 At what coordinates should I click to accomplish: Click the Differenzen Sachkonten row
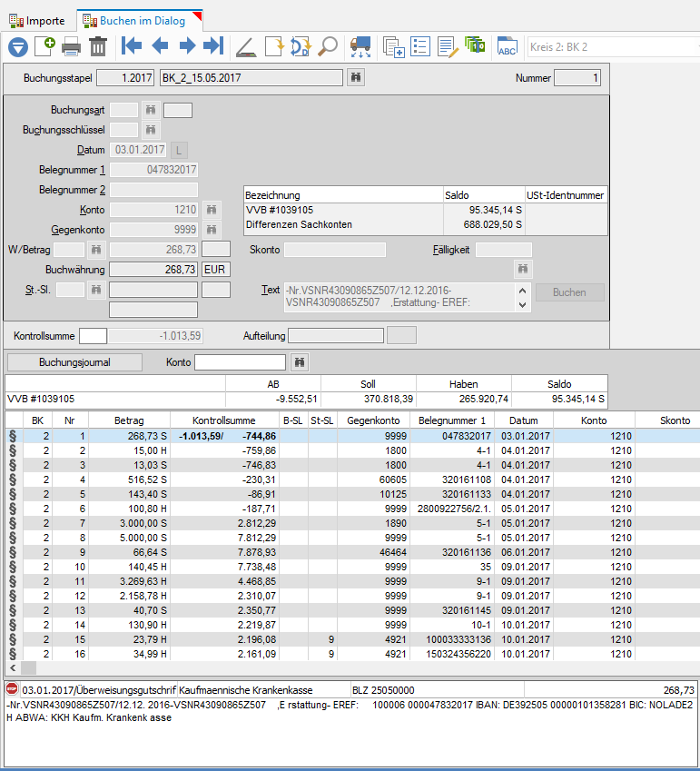point(425,225)
